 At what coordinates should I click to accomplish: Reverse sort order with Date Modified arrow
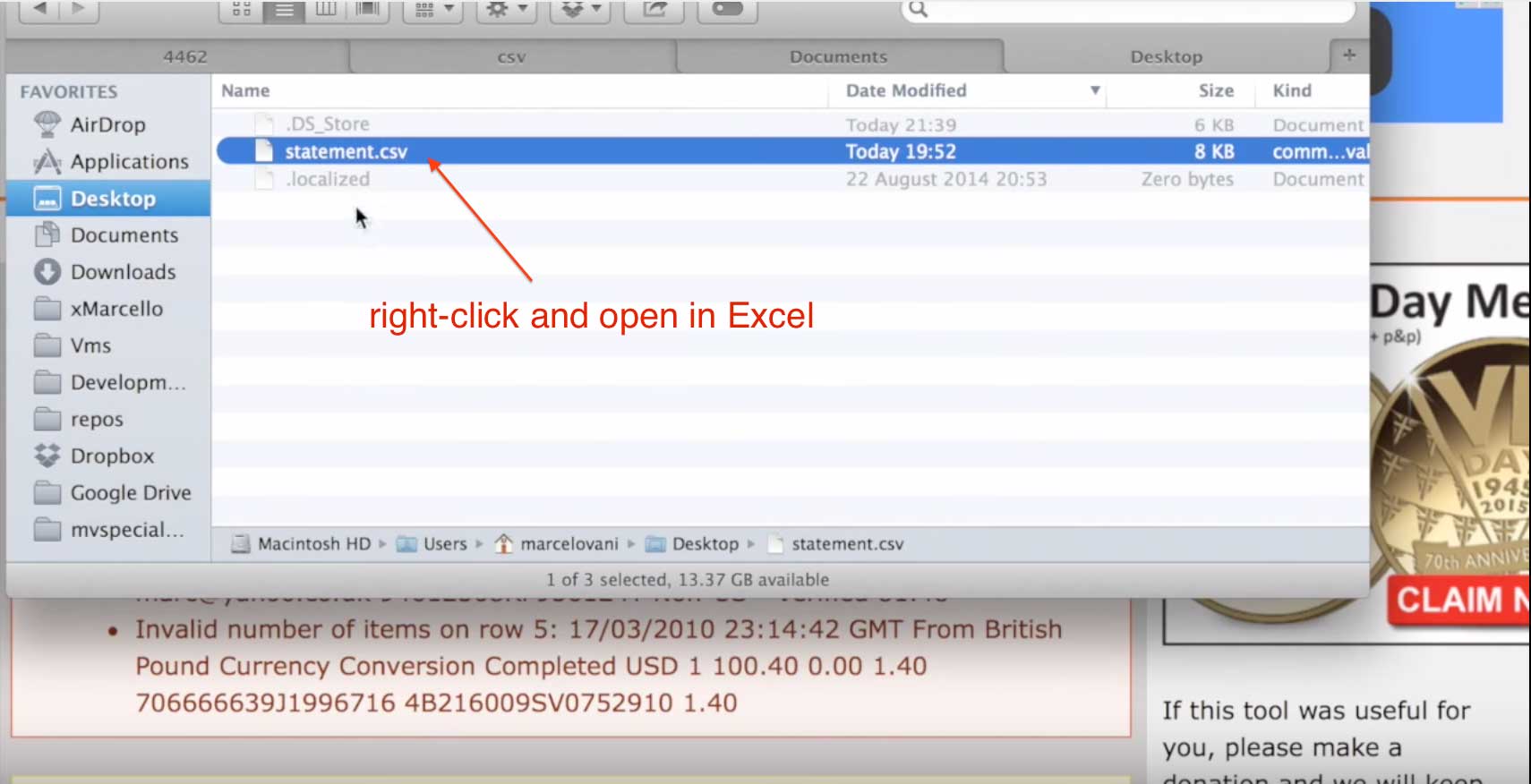click(1094, 90)
